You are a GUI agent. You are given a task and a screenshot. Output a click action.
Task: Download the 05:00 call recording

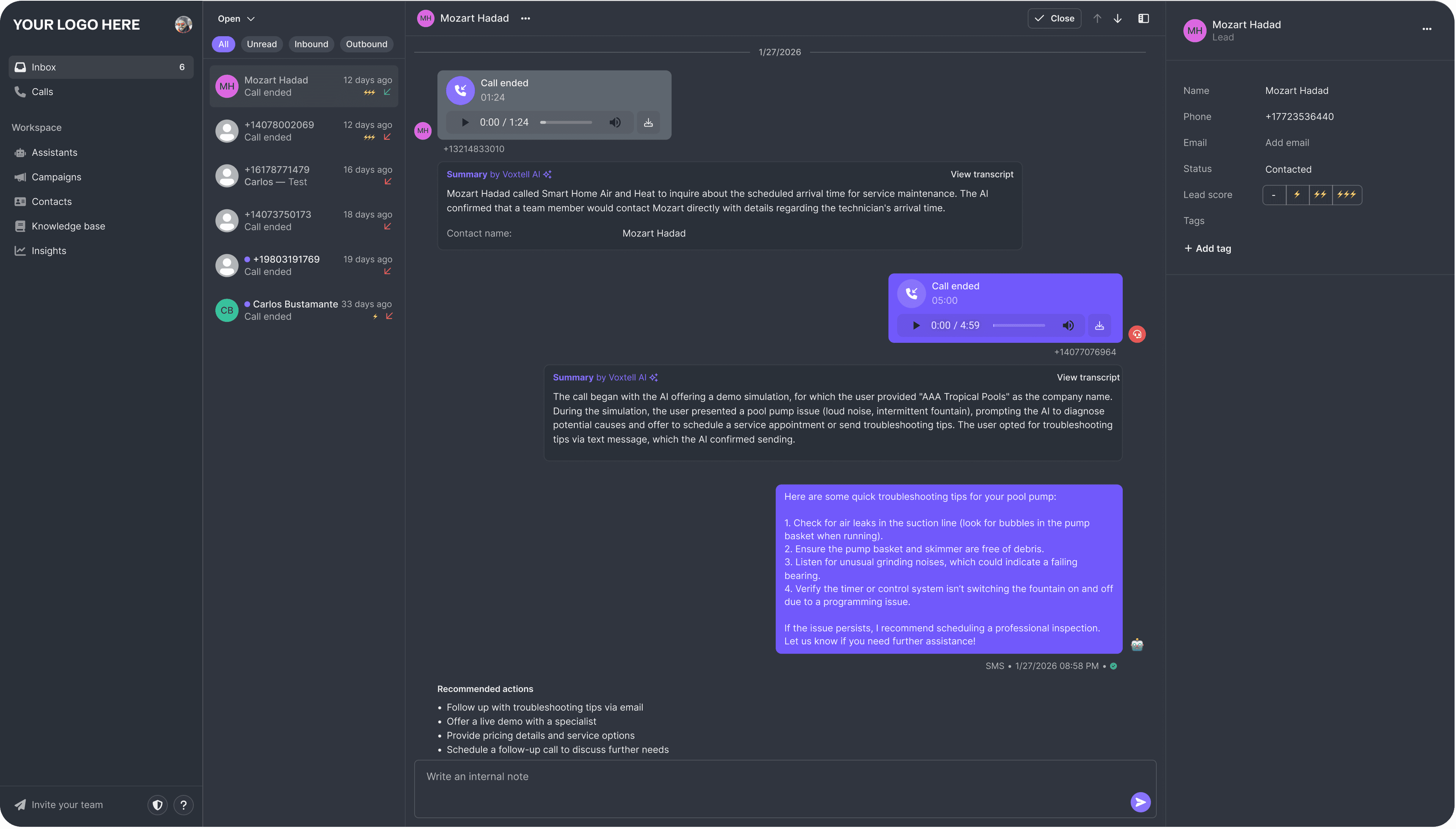coord(1099,325)
